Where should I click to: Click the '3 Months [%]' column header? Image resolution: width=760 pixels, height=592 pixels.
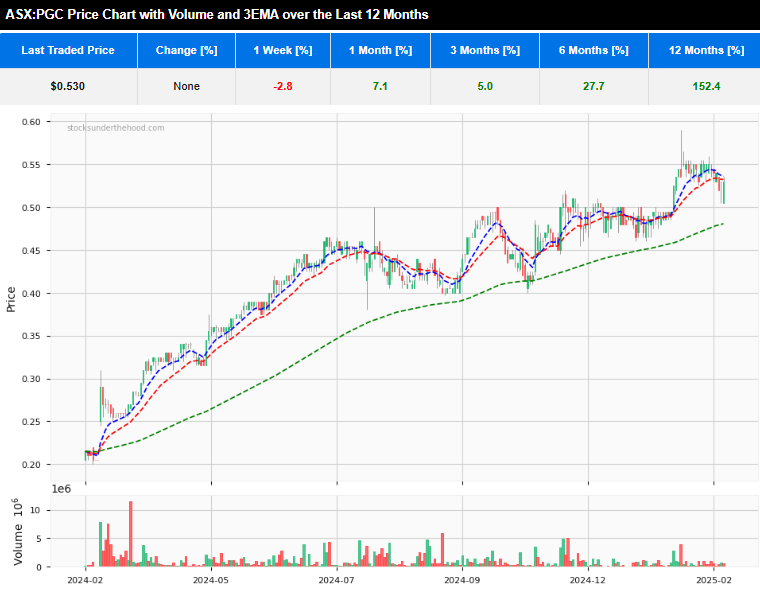point(485,50)
